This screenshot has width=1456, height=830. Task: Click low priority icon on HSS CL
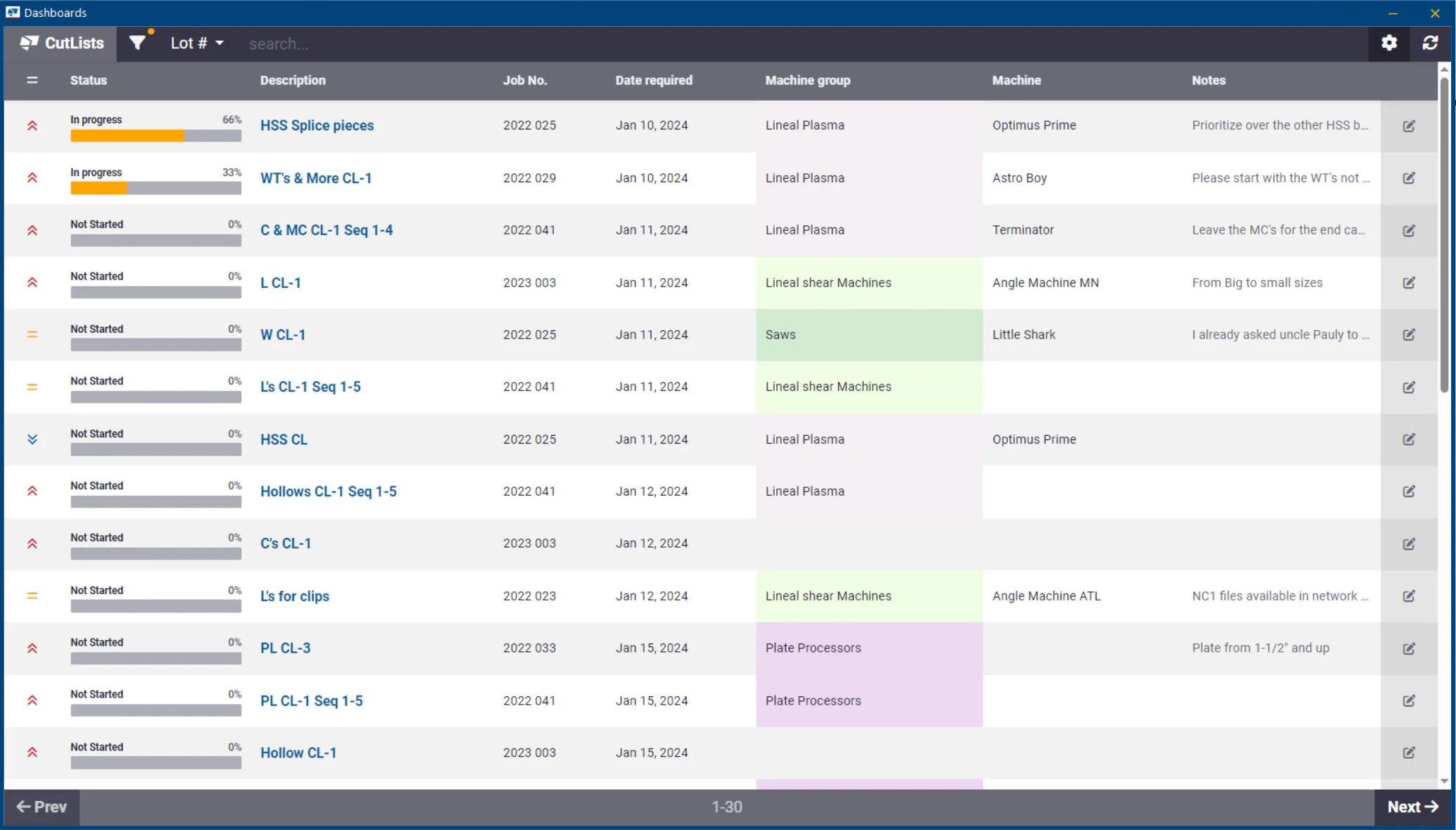(32, 439)
